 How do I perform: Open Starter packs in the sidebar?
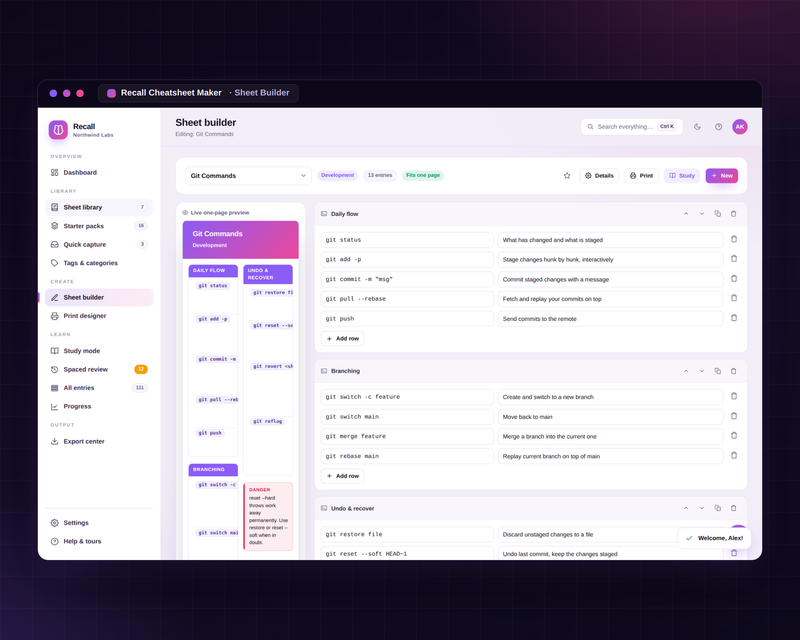tap(99, 226)
